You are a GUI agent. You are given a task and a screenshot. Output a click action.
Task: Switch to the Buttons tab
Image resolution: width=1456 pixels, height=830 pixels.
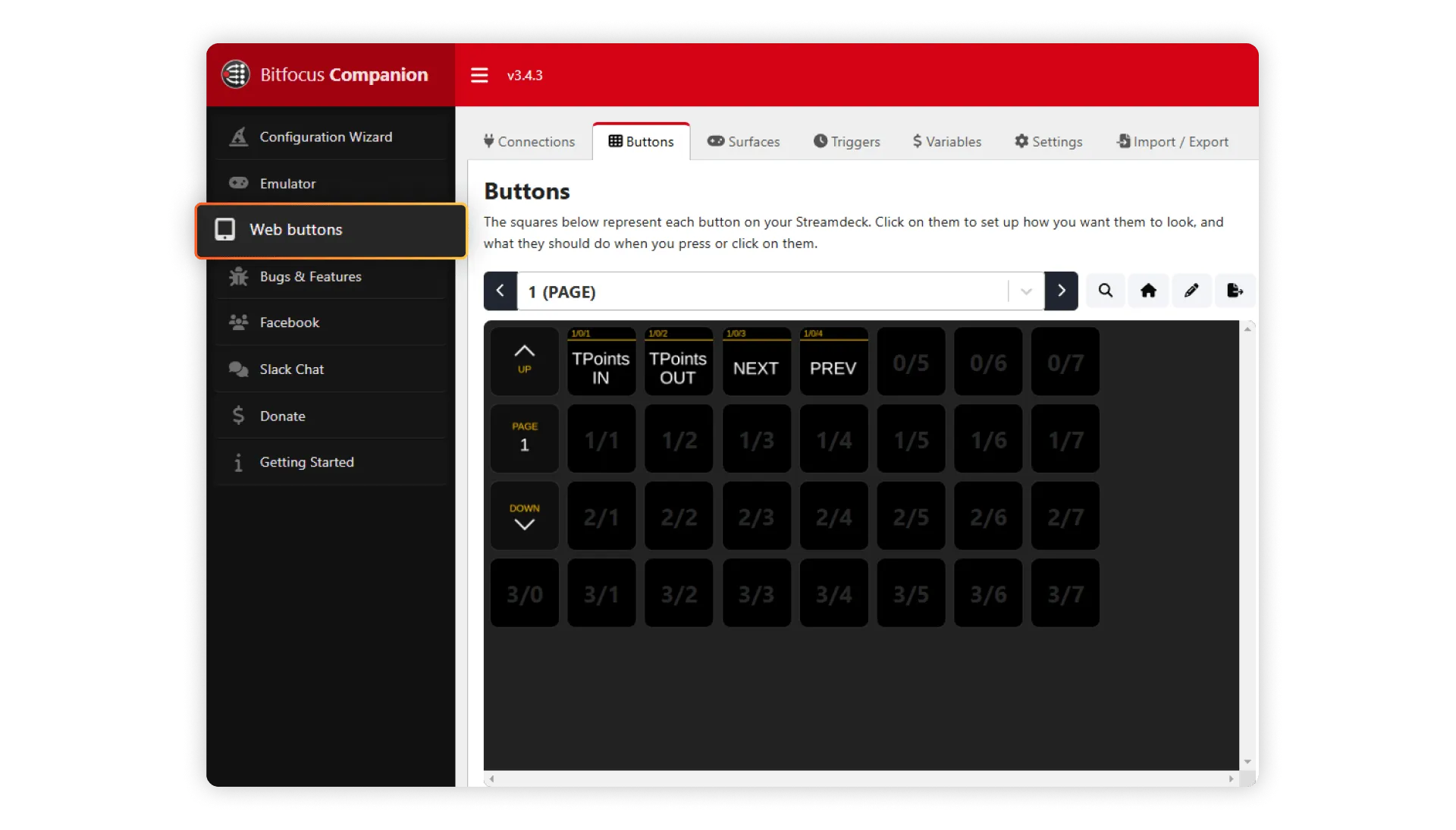point(641,142)
